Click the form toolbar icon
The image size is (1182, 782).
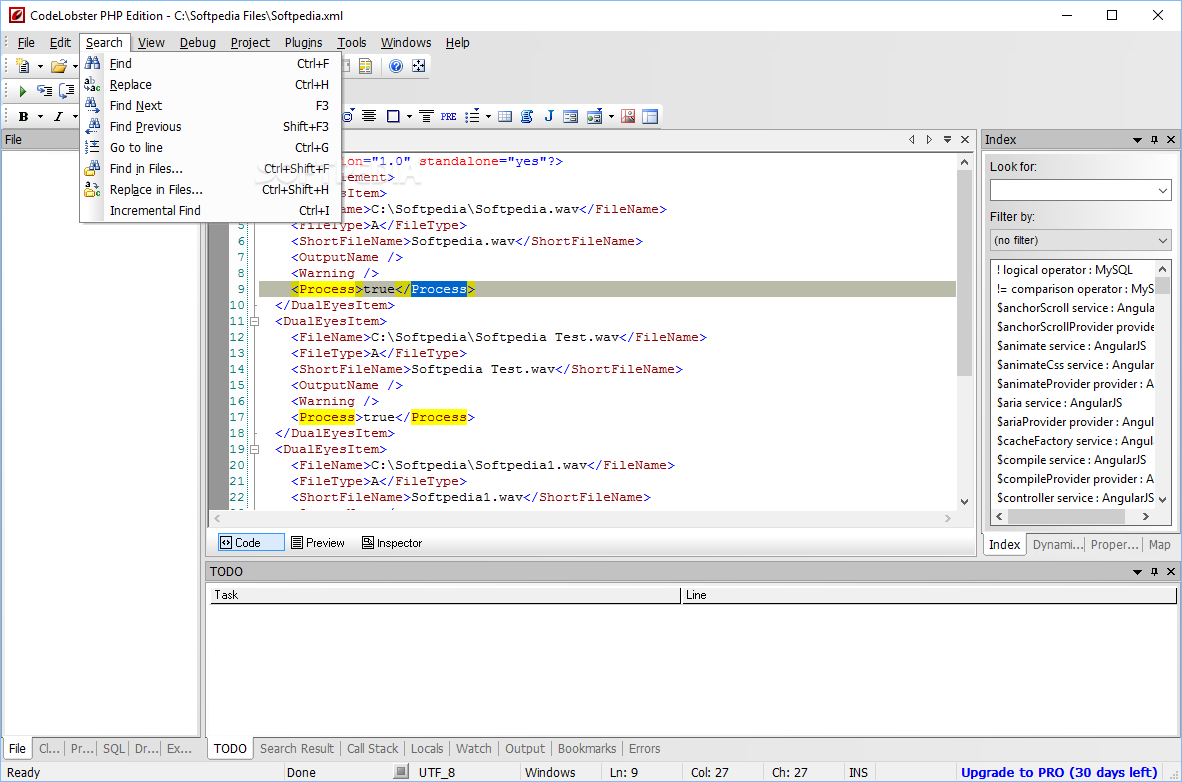coord(571,116)
